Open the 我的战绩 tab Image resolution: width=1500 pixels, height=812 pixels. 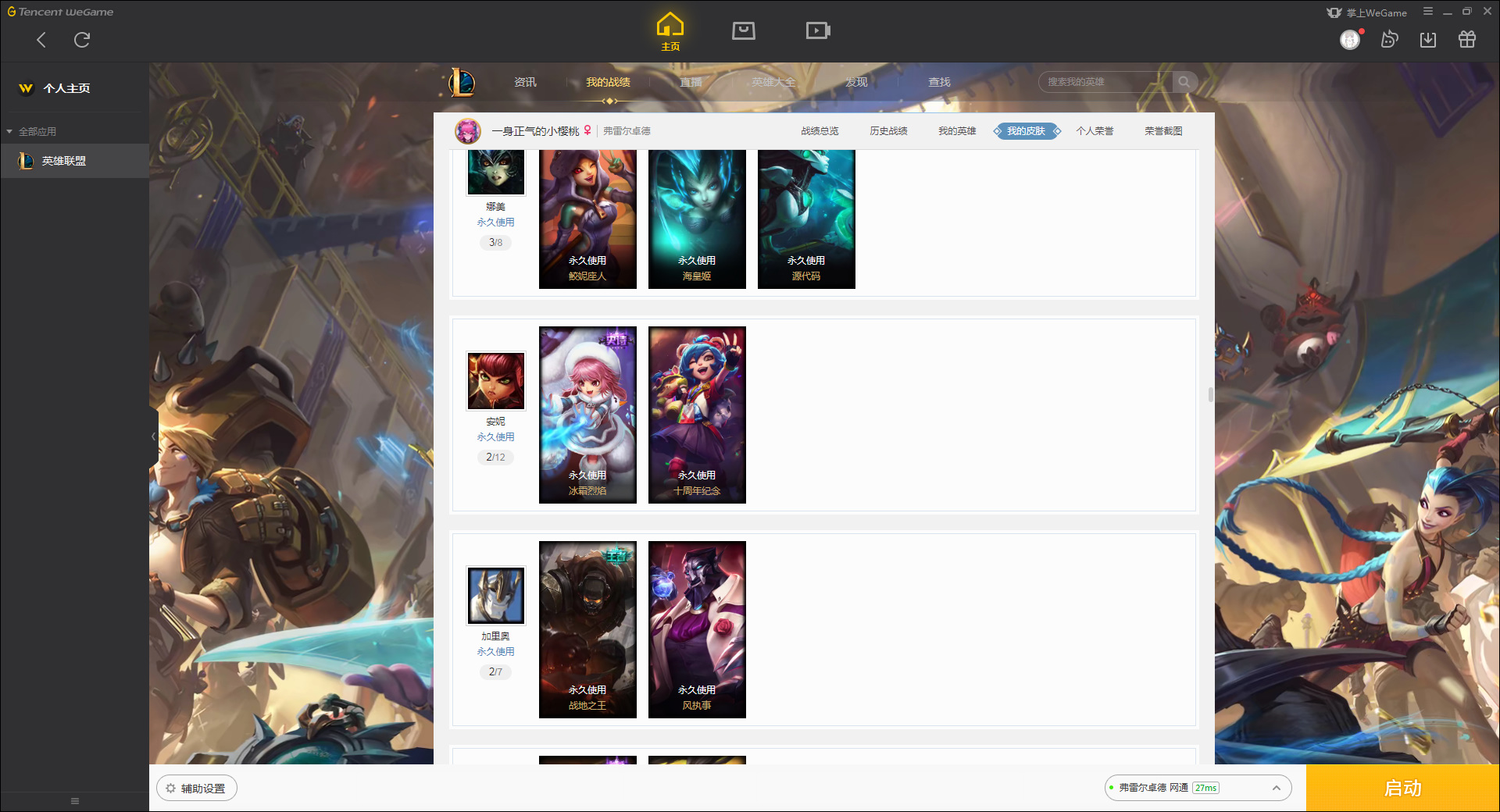click(x=608, y=82)
